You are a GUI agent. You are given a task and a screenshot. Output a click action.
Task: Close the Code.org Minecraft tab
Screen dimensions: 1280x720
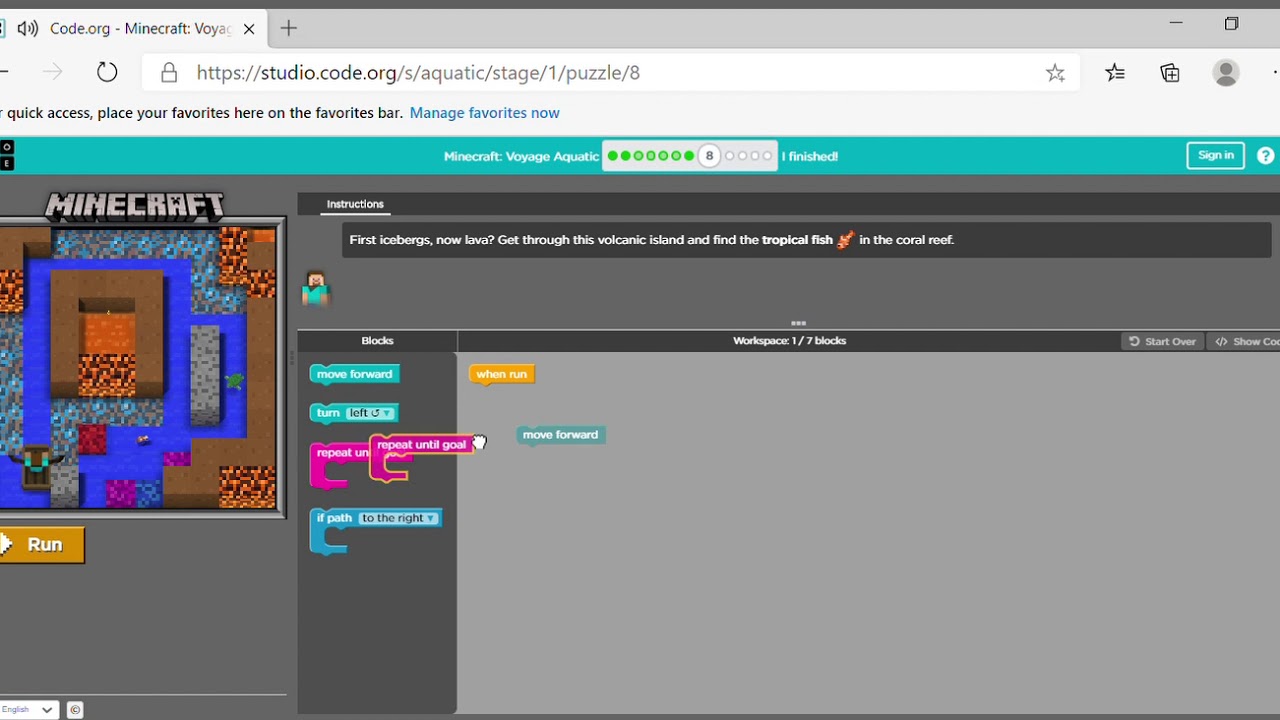(x=249, y=28)
